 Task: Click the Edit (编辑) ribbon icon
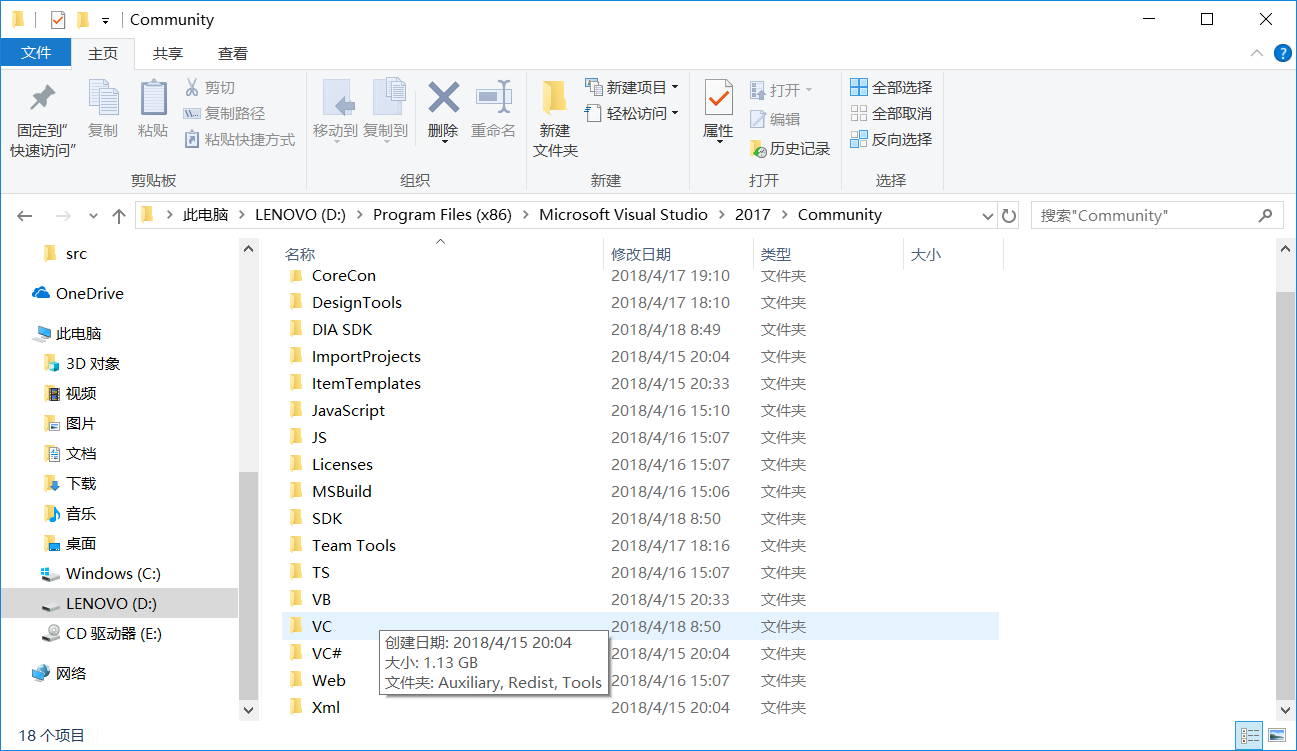click(758, 119)
